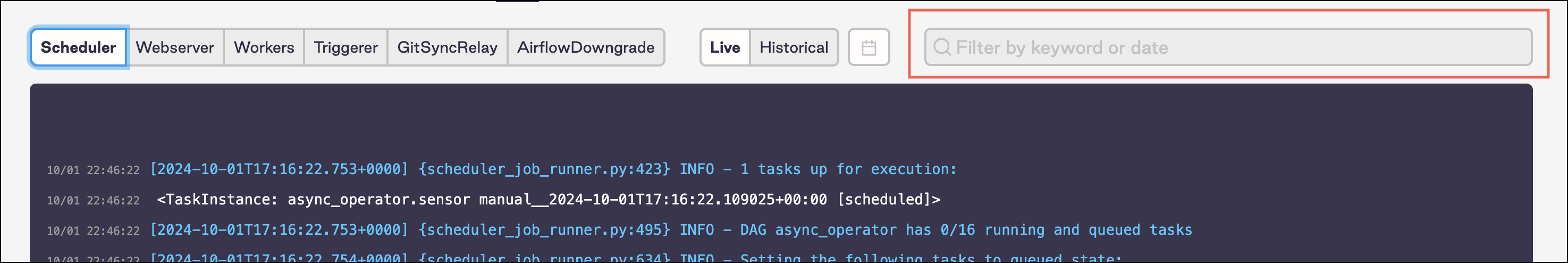This screenshot has width=1568, height=263.
Task: Click the scheduler_job_runner.py:423 source reference
Action: click(x=544, y=169)
